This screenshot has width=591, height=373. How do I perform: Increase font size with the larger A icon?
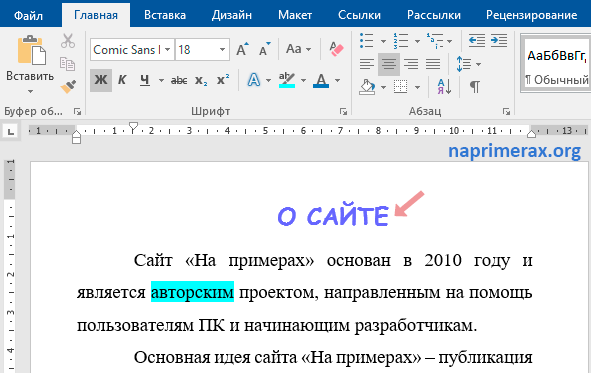pyautogui.click(x=242, y=49)
